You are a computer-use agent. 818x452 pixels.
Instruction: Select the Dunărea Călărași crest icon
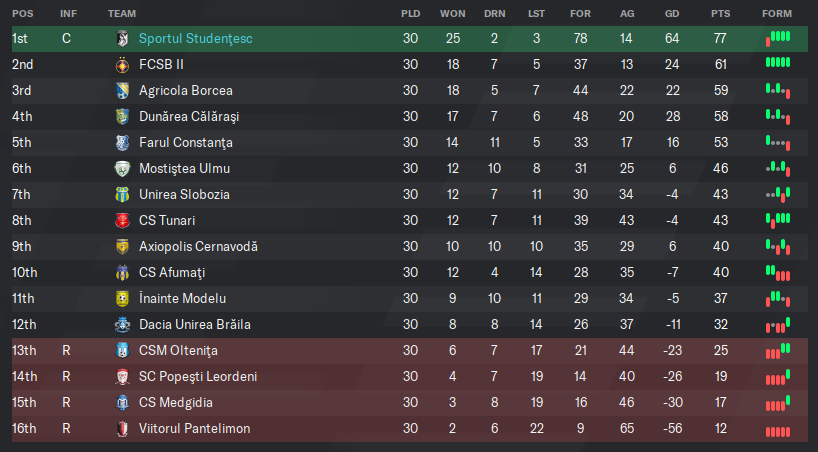pos(122,116)
